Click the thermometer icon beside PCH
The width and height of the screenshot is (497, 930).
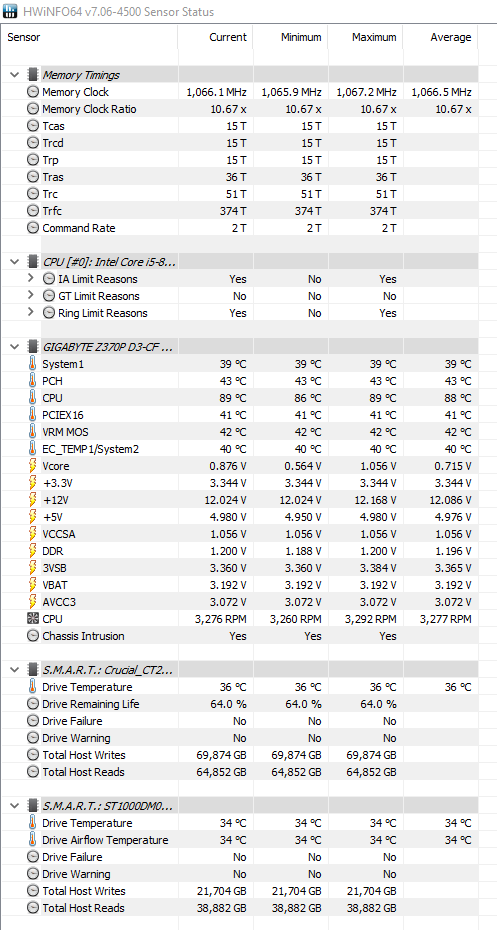coord(33,381)
